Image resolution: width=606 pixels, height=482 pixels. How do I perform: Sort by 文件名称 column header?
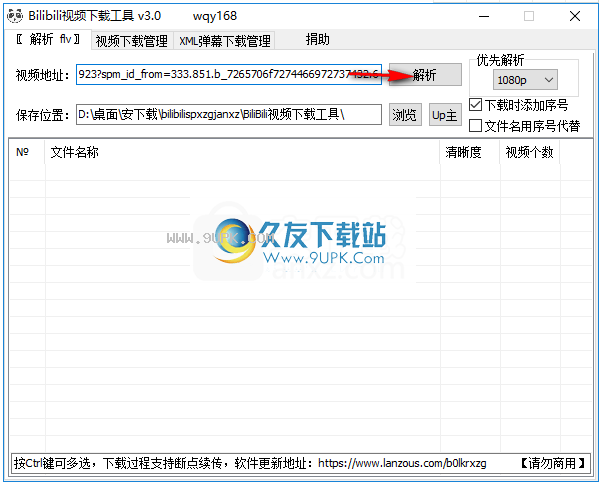coord(243,152)
